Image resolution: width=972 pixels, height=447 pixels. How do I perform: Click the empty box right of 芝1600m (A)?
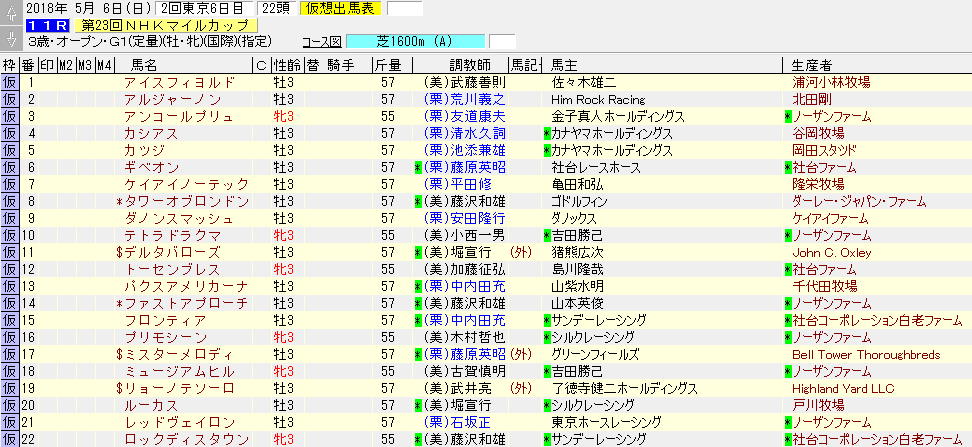501,42
